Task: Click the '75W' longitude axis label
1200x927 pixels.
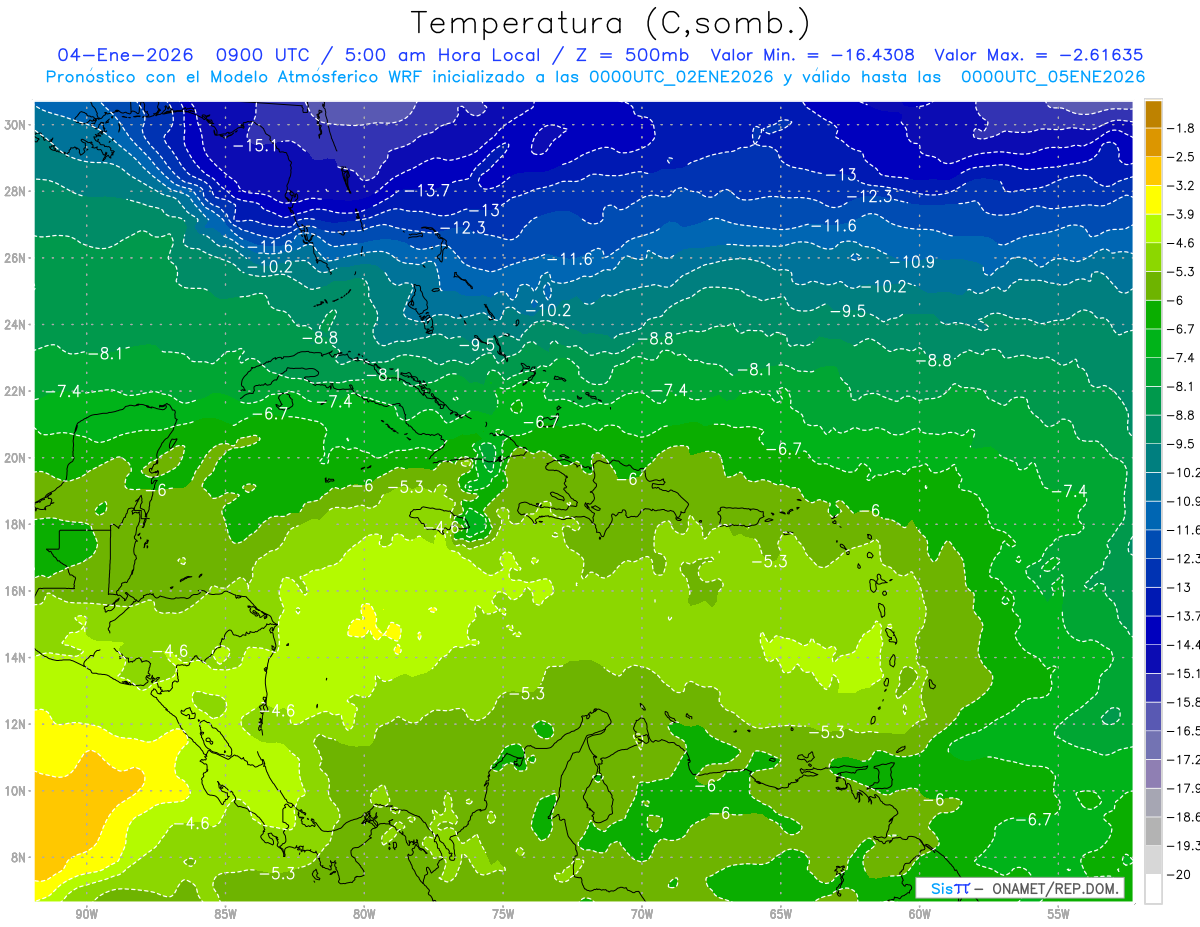Action: pos(503,914)
